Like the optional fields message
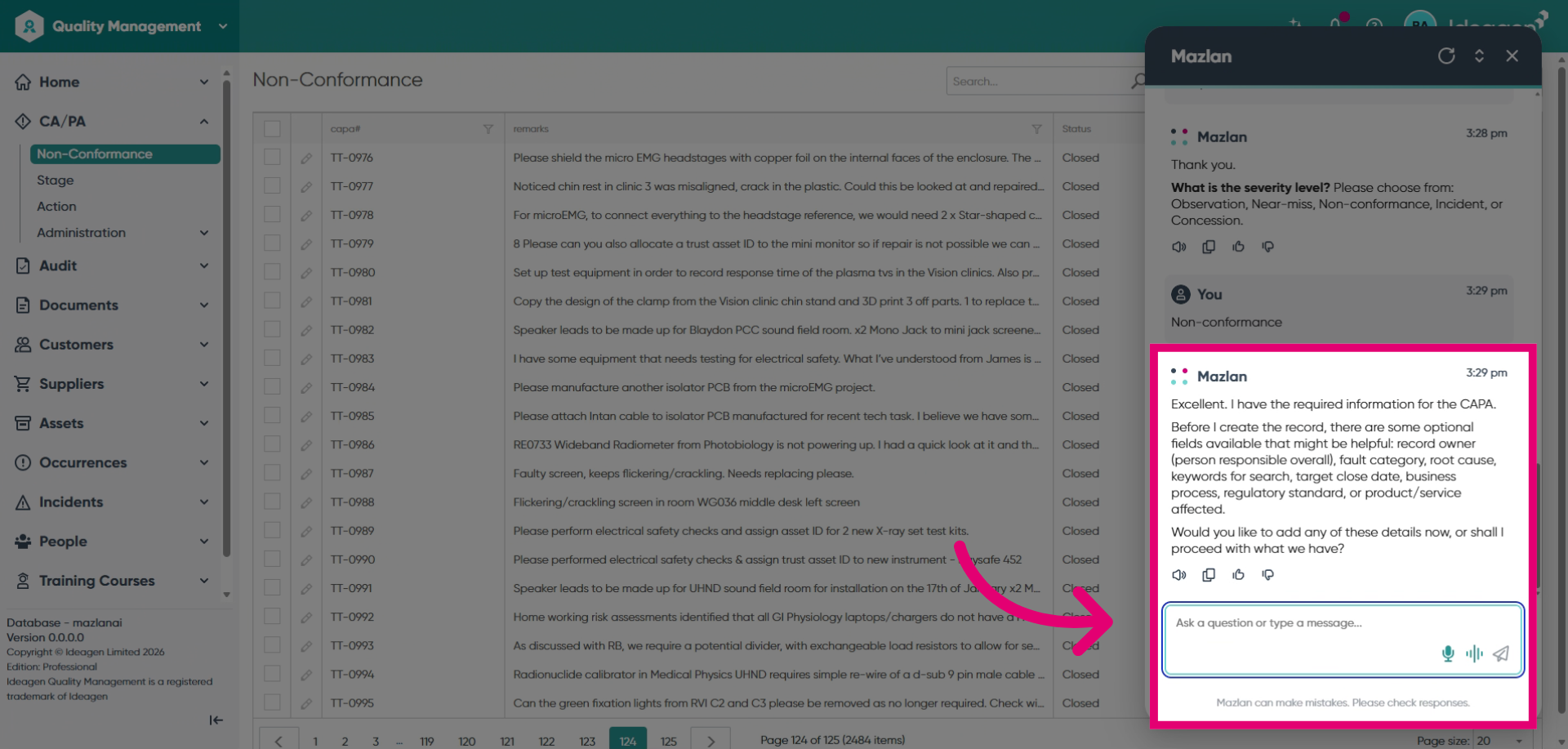Screen dimensions: 1568x749 coord(1238,575)
